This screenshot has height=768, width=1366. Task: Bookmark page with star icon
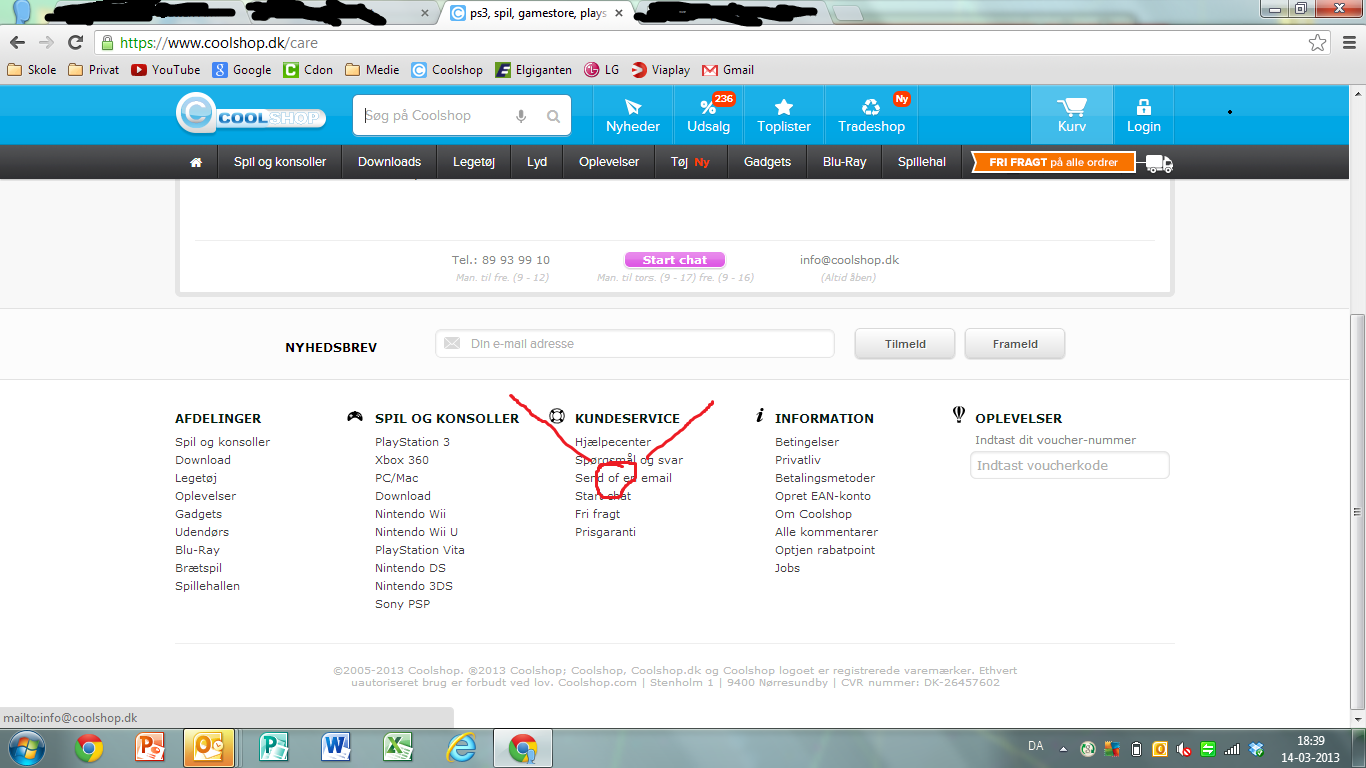(x=1318, y=43)
